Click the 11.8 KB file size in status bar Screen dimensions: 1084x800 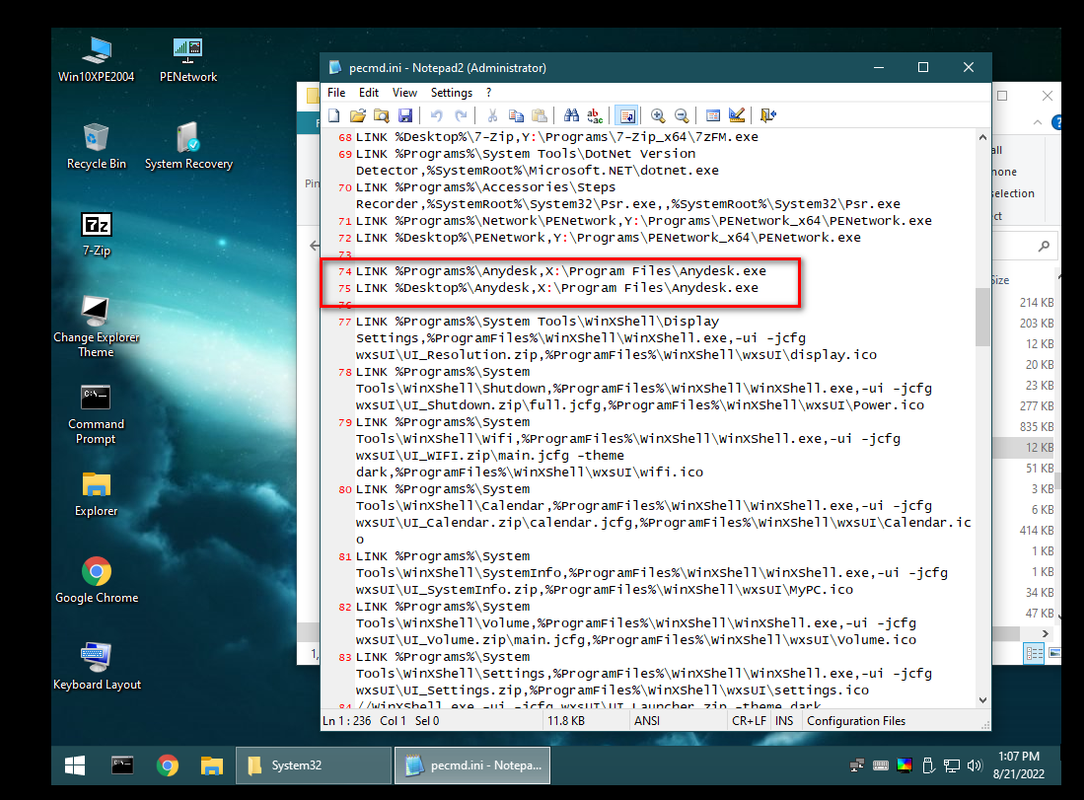(x=566, y=721)
